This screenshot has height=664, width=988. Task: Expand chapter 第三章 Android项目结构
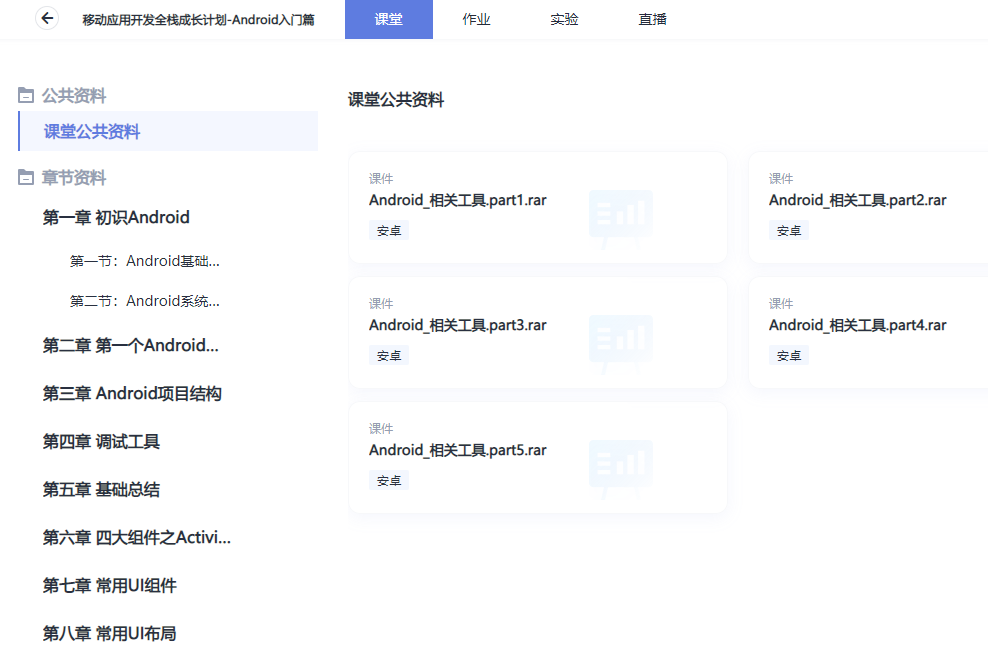(132, 394)
